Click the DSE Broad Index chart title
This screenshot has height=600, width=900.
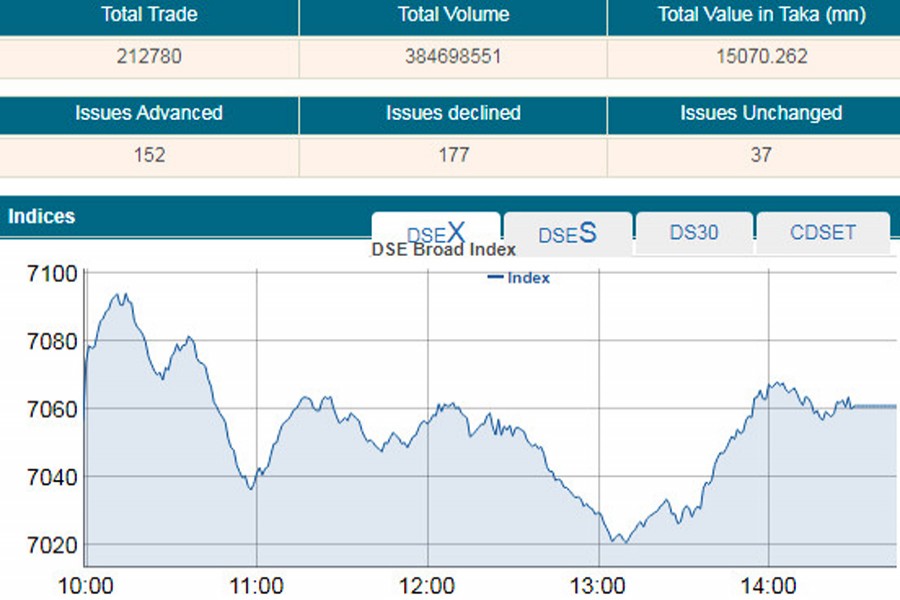pos(443,250)
